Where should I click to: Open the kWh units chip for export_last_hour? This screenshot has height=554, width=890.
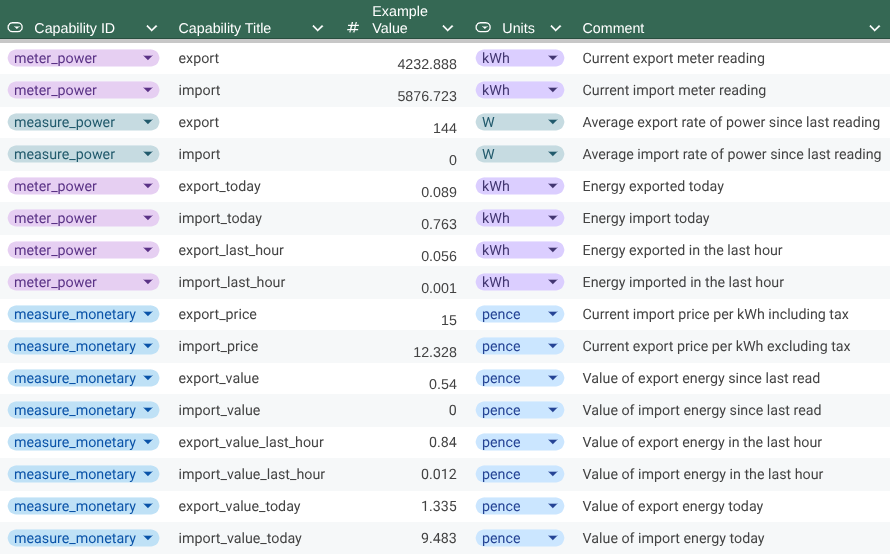(519, 250)
